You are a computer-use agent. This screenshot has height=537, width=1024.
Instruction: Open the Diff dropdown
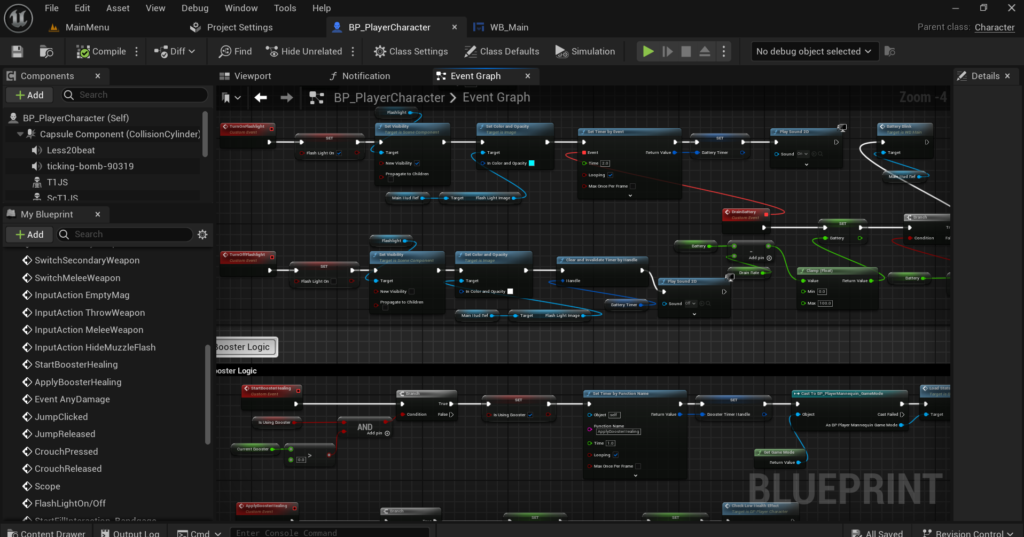pos(174,52)
